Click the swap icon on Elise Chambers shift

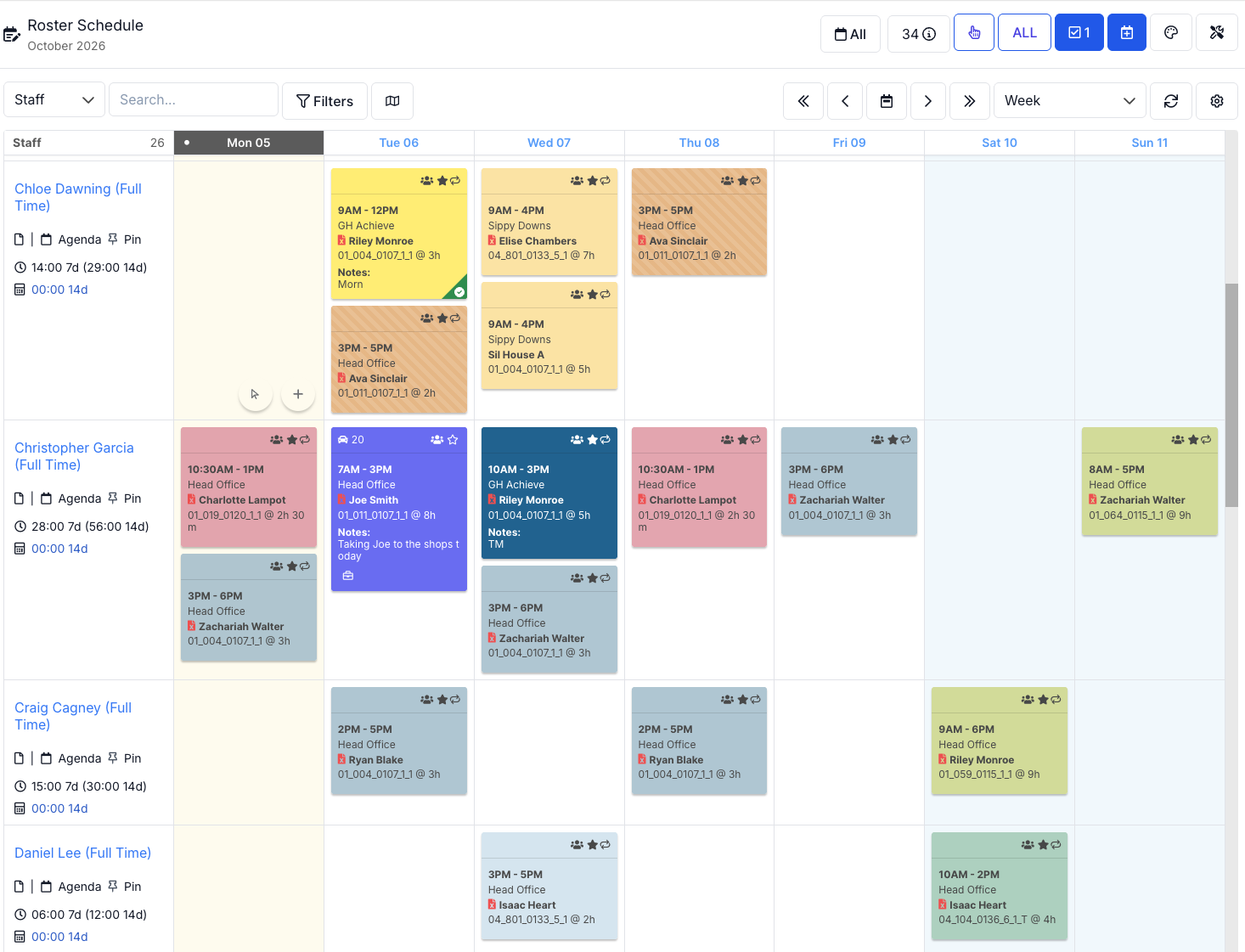606,181
